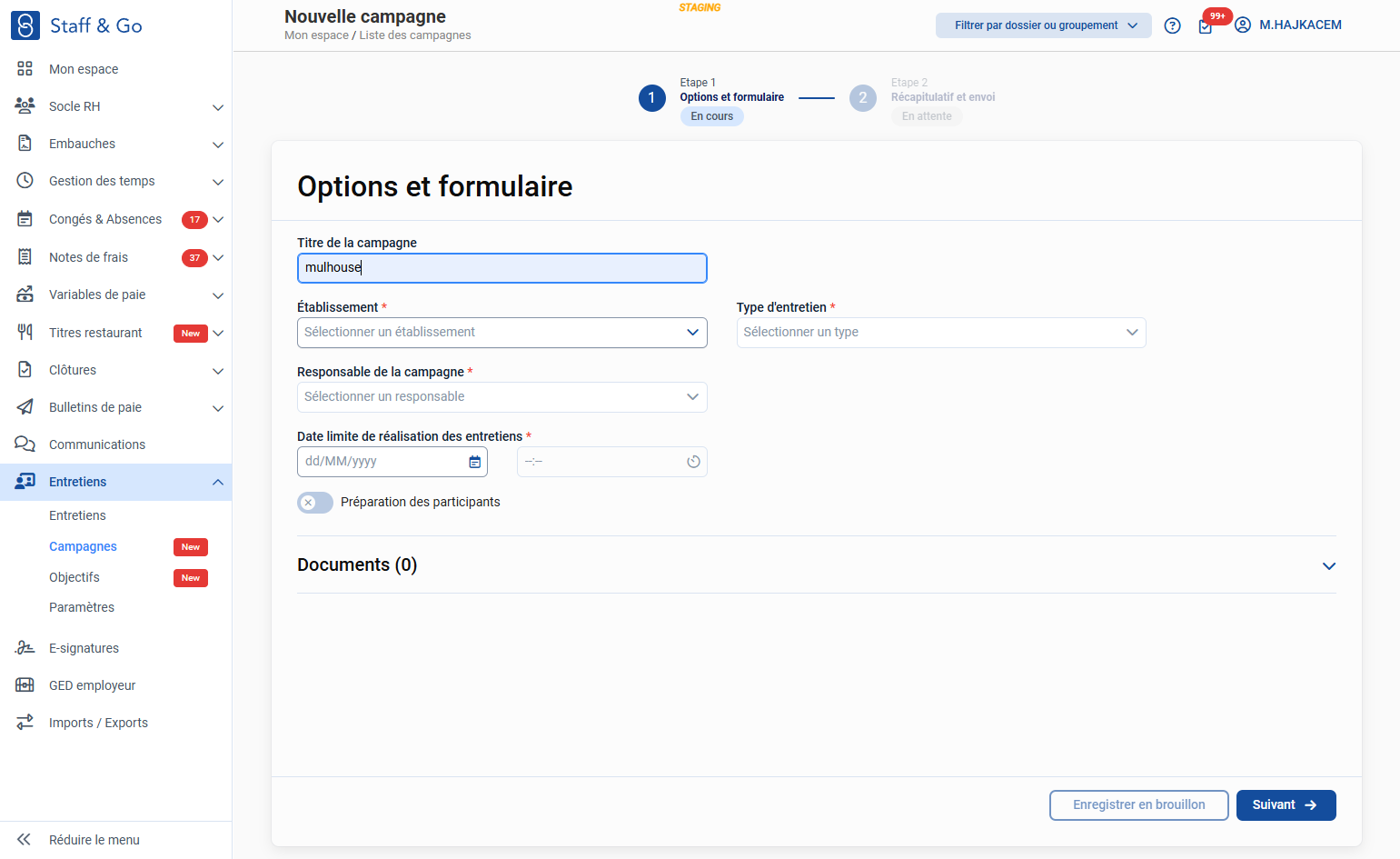Viewport: 1400px width, 859px height.
Task: Click the Imports / Exports arrows icon
Action: coord(25,723)
